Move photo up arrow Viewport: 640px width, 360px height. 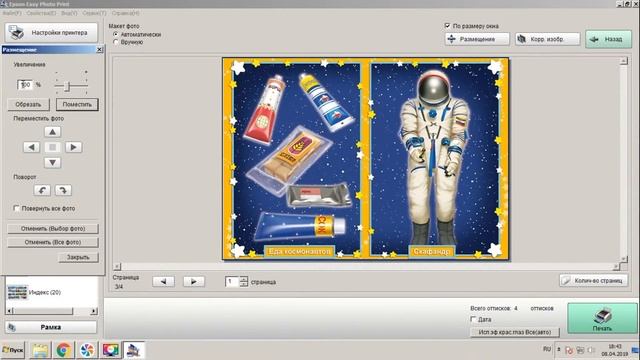tap(52, 132)
